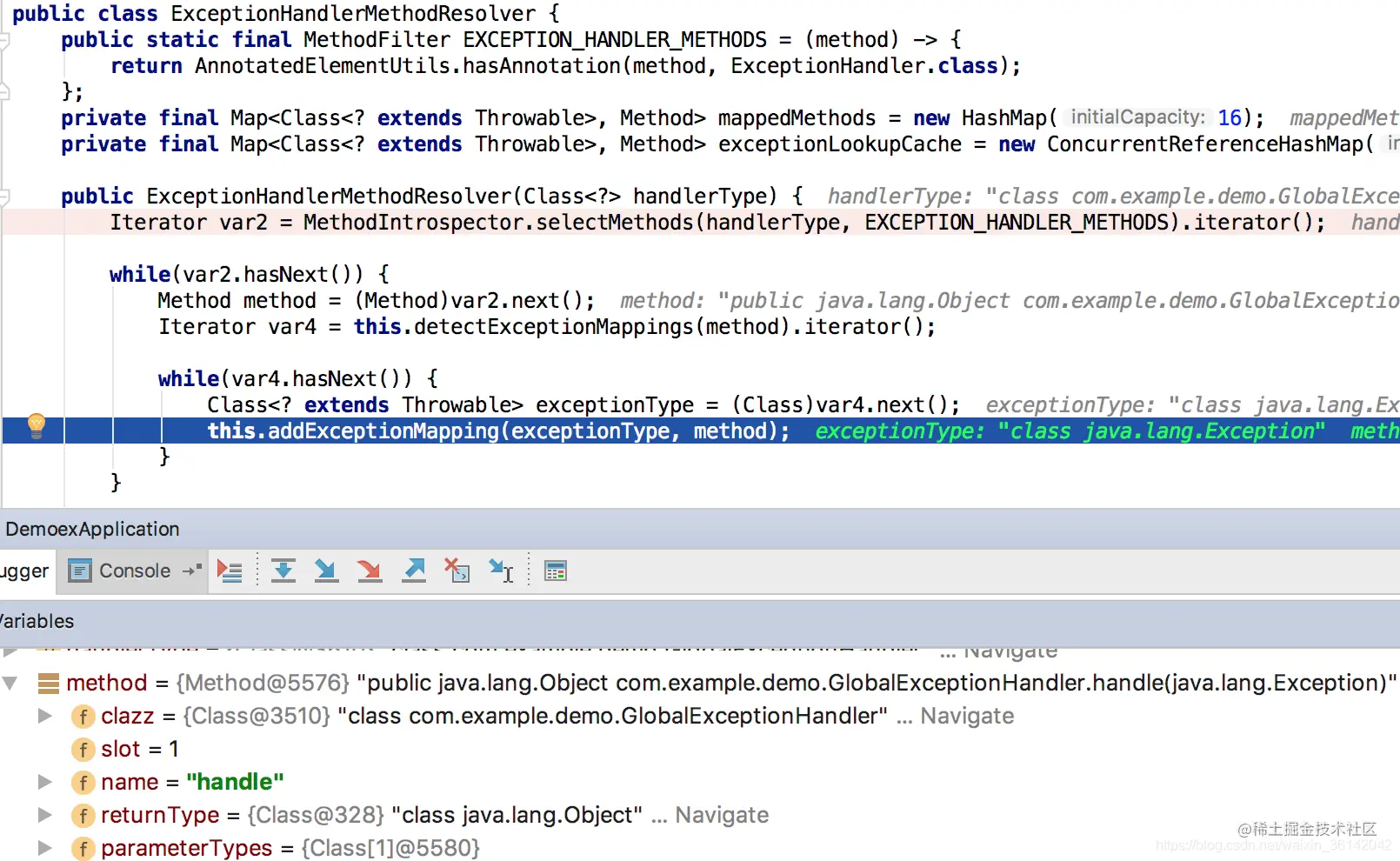Select the name = "handle" row
Screen dimensions: 1400x861
point(700,783)
